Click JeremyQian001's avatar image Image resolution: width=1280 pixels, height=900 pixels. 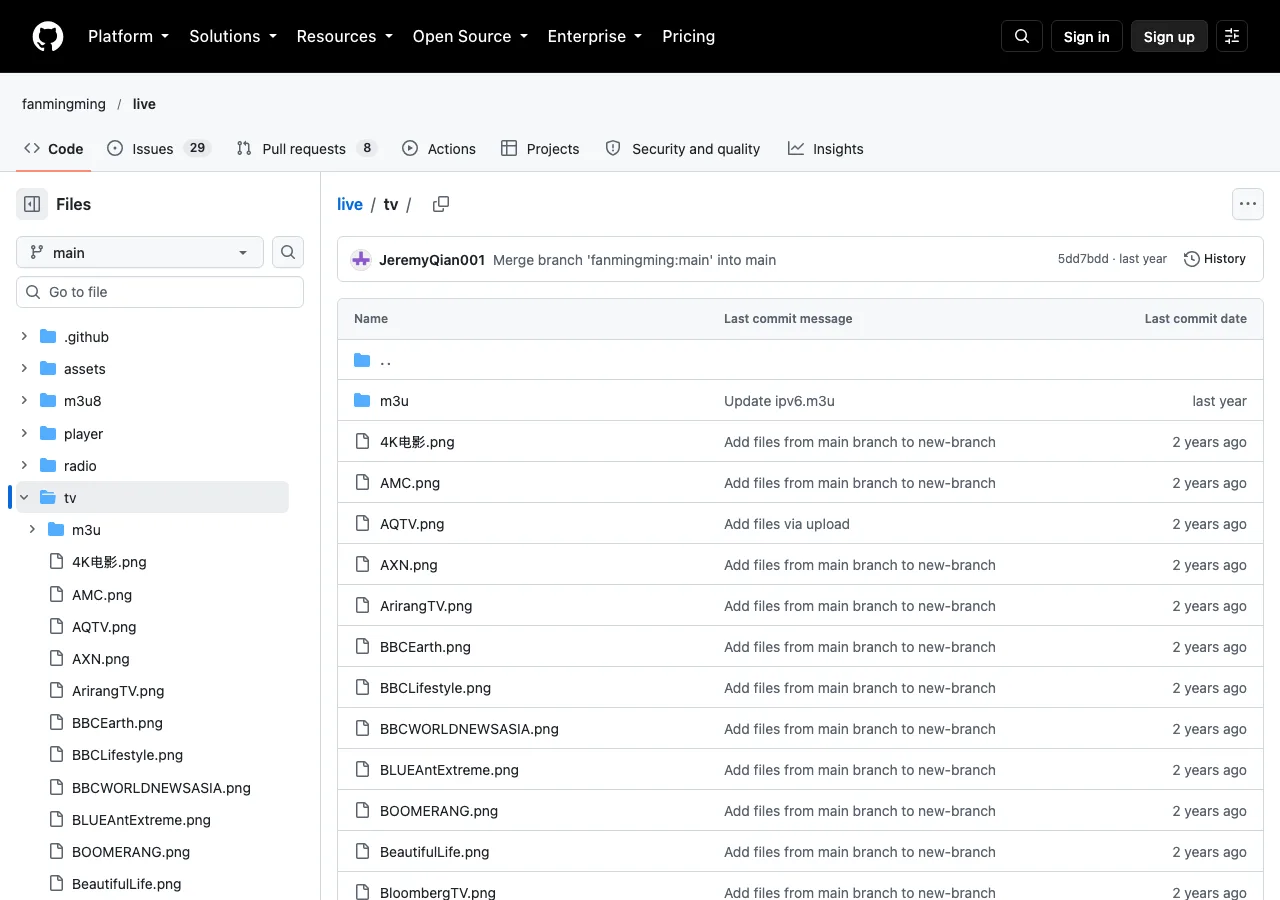pos(361,260)
